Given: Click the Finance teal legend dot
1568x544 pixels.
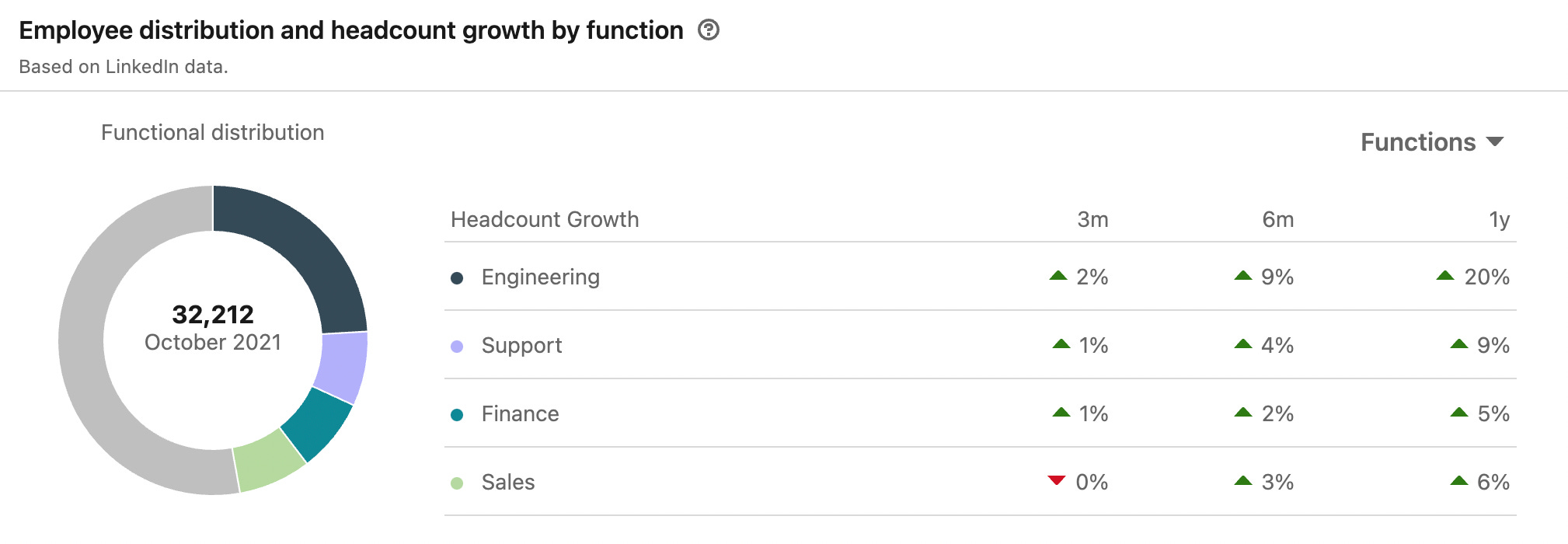Looking at the screenshot, I should coord(457,415).
